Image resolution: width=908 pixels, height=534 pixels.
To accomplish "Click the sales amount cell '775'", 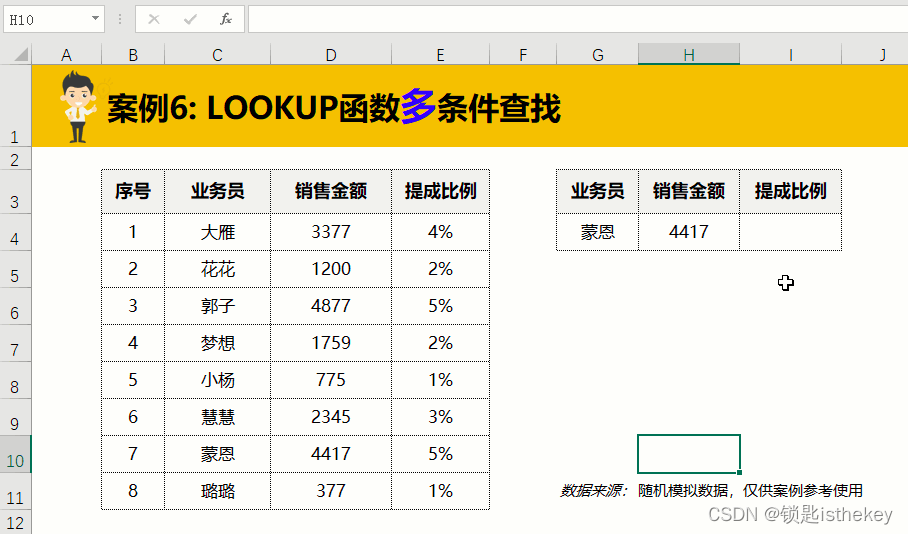I will 331,381.
